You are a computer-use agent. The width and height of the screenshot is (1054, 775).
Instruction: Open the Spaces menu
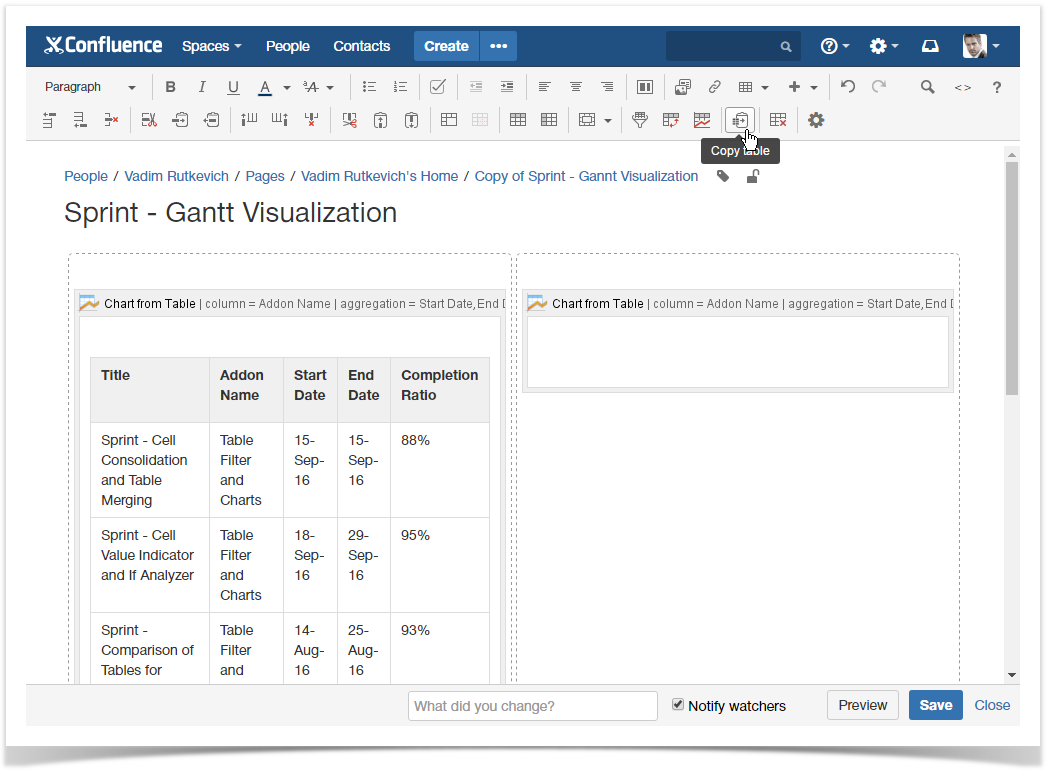[x=211, y=46]
